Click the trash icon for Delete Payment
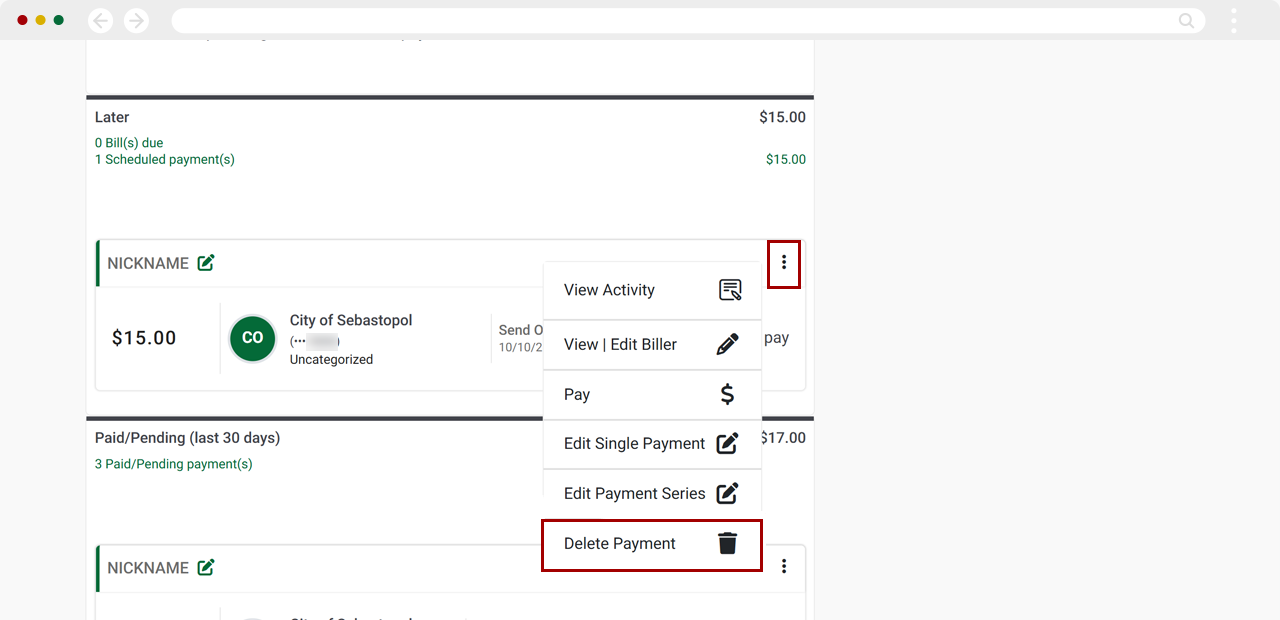Screen dimensions: 1280x620 727,543
